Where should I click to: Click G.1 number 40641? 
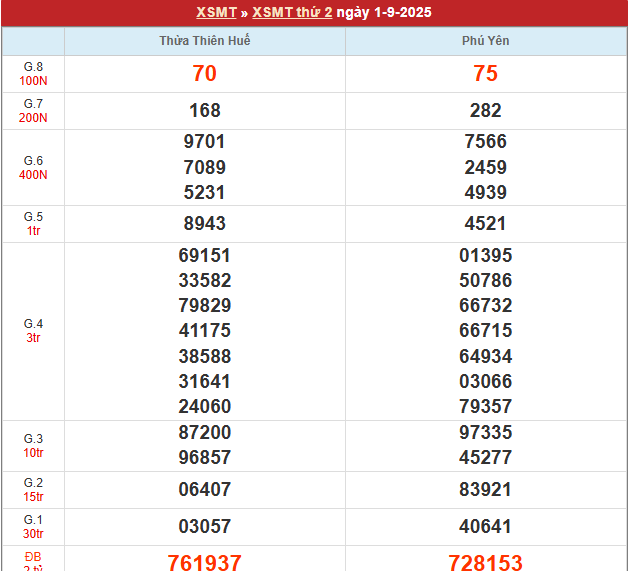coord(485,526)
